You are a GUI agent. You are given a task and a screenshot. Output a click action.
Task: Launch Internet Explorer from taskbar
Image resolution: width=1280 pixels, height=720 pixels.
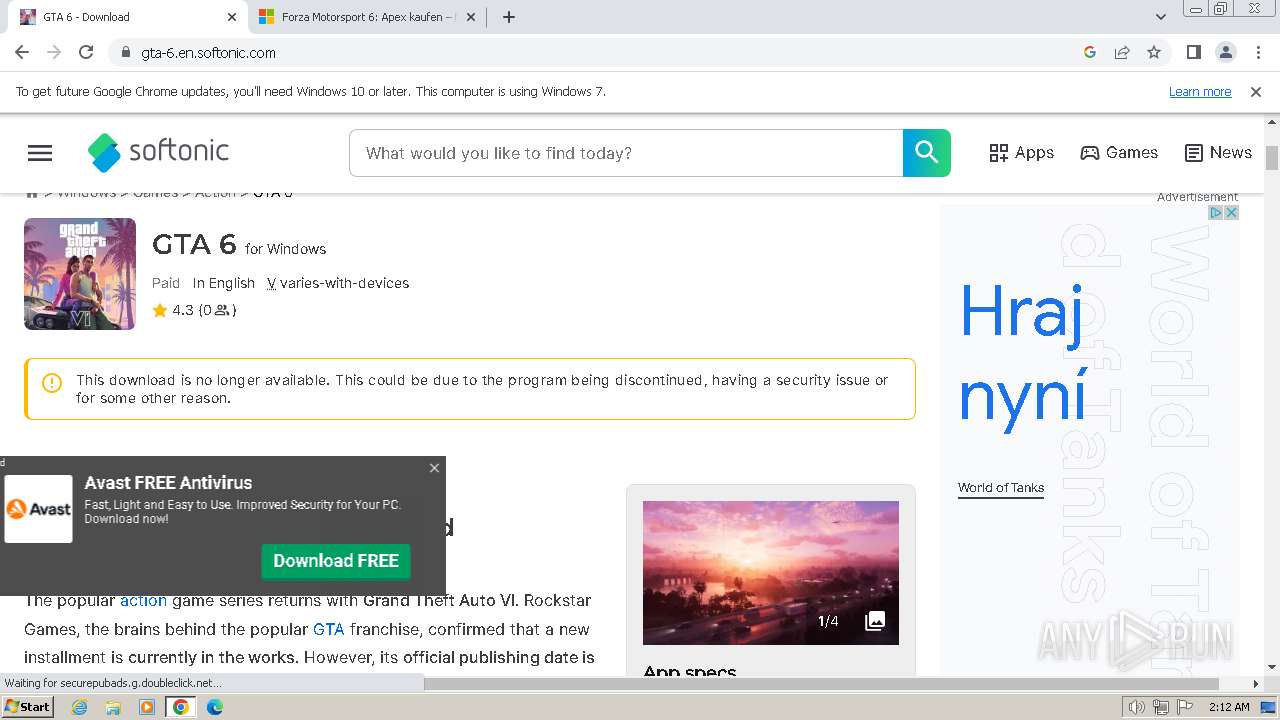[80, 707]
